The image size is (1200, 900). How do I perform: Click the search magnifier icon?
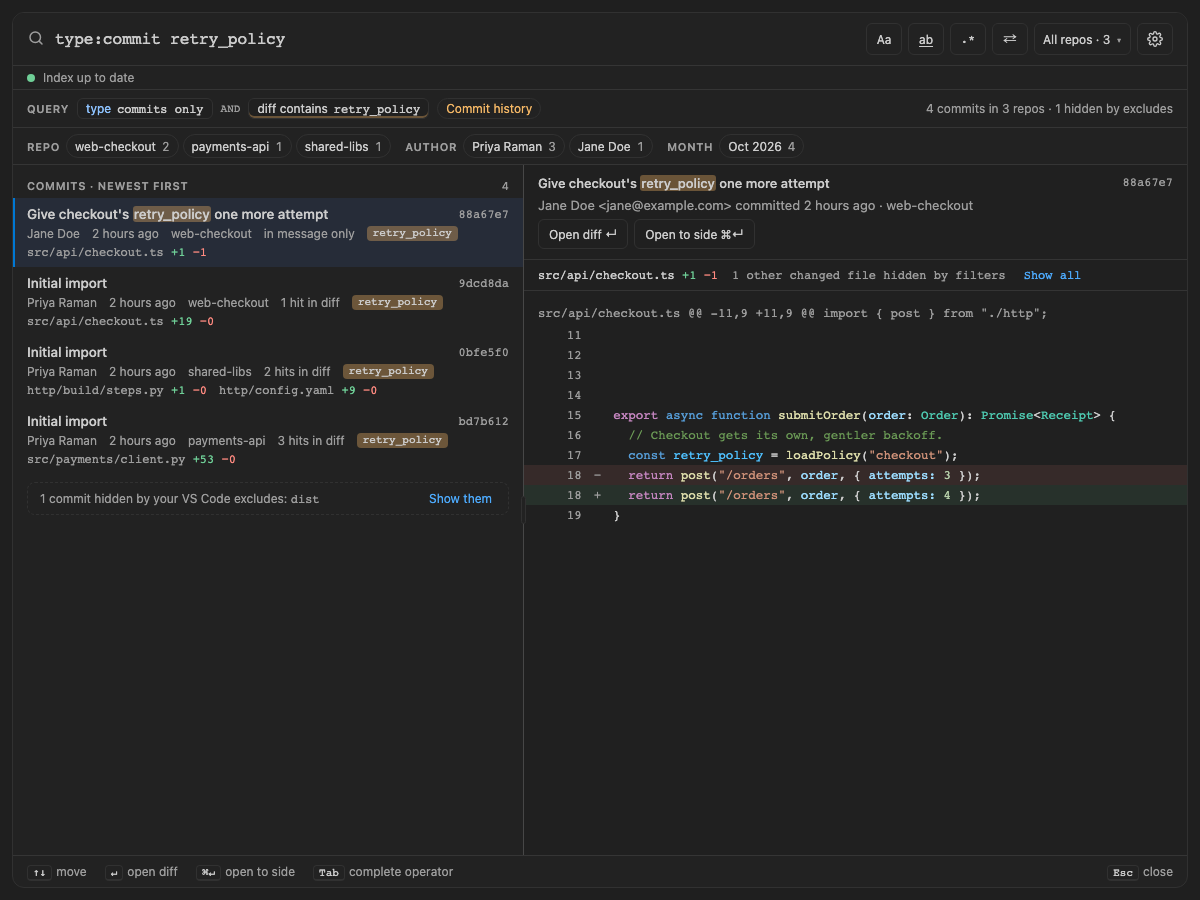(x=36, y=39)
